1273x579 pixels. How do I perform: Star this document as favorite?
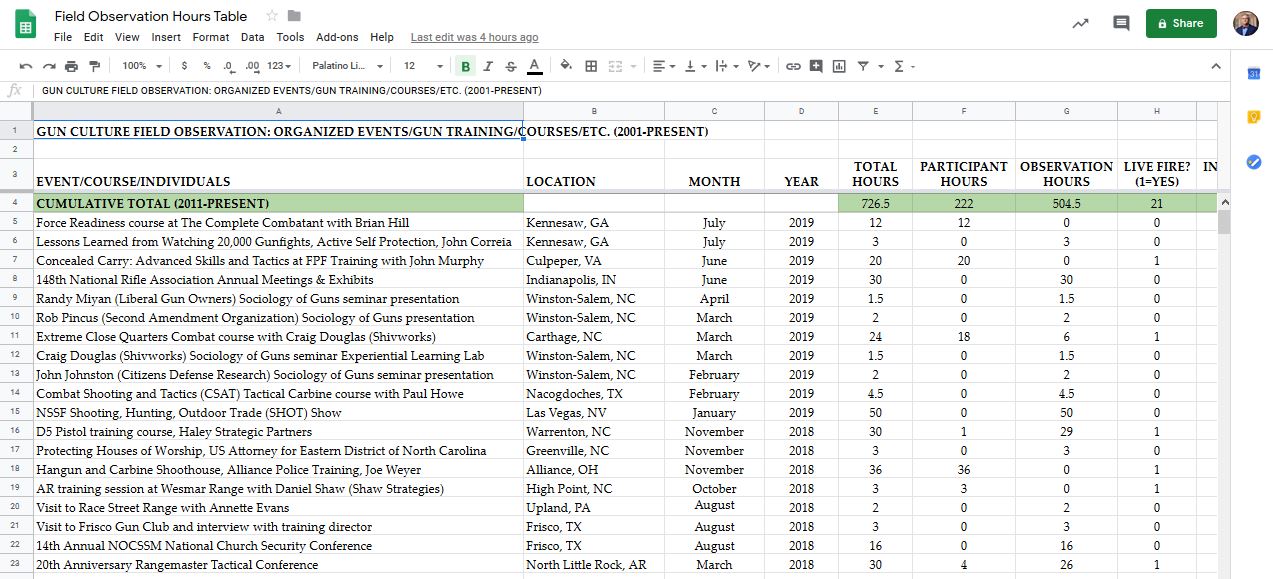point(272,15)
